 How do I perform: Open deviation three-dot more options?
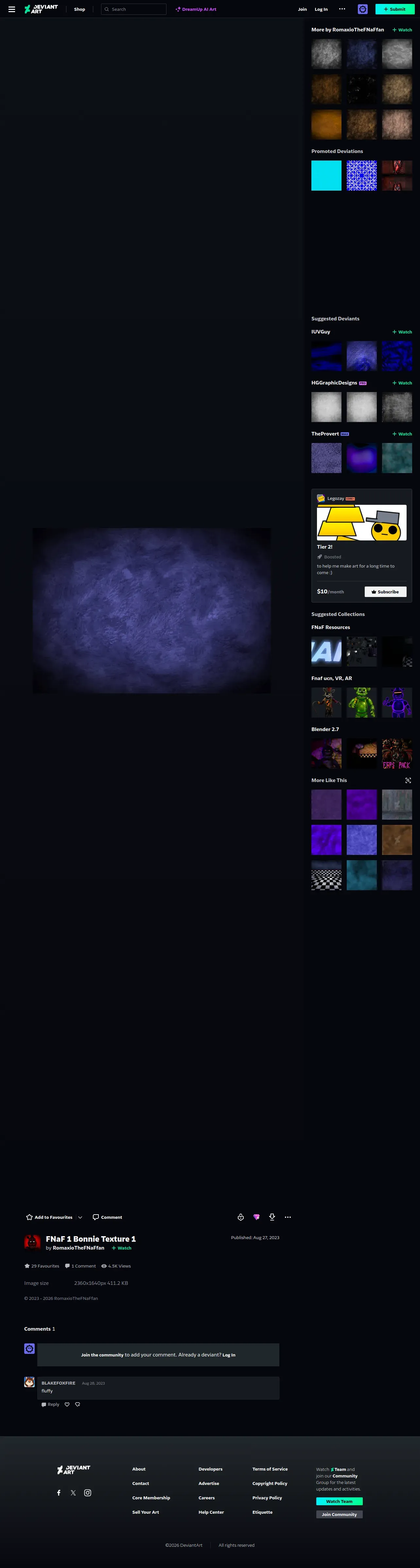tap(288, 1218)
